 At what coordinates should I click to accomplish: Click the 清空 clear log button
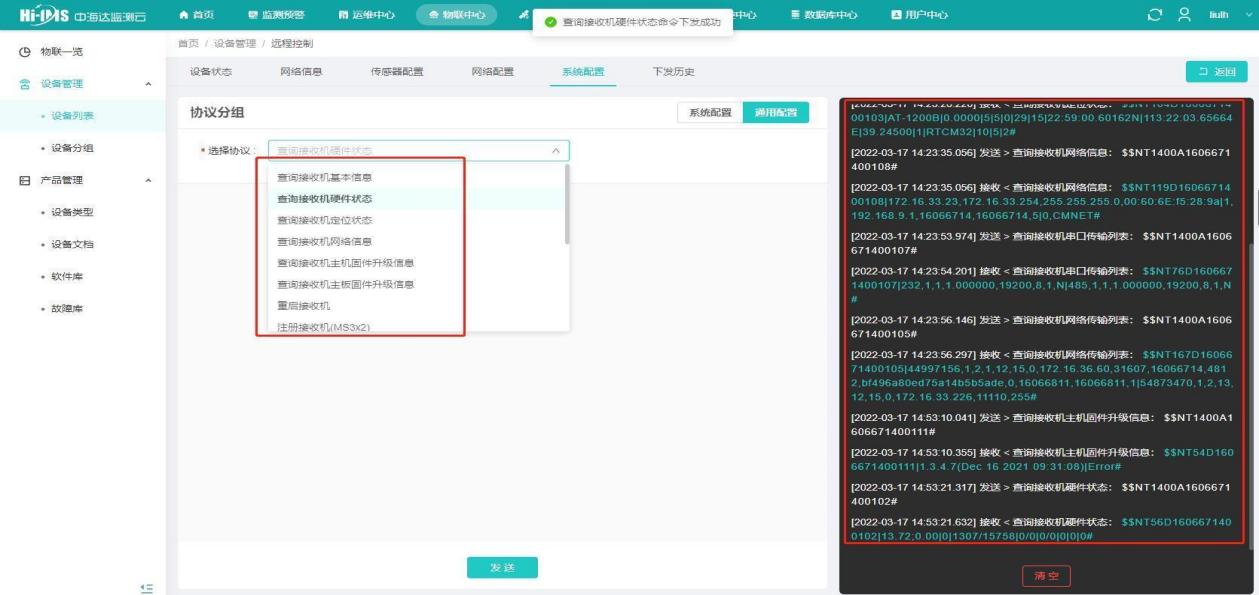click(1045, 576)
